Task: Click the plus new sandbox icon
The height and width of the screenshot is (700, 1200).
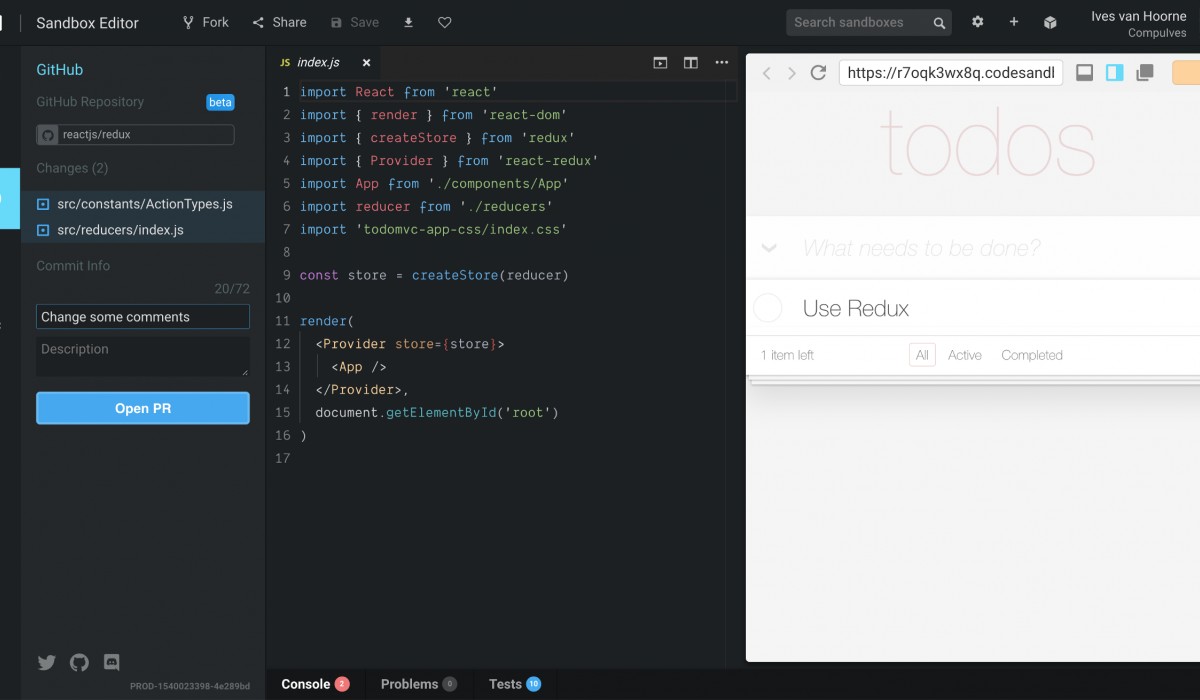Action: point(1014,22)
